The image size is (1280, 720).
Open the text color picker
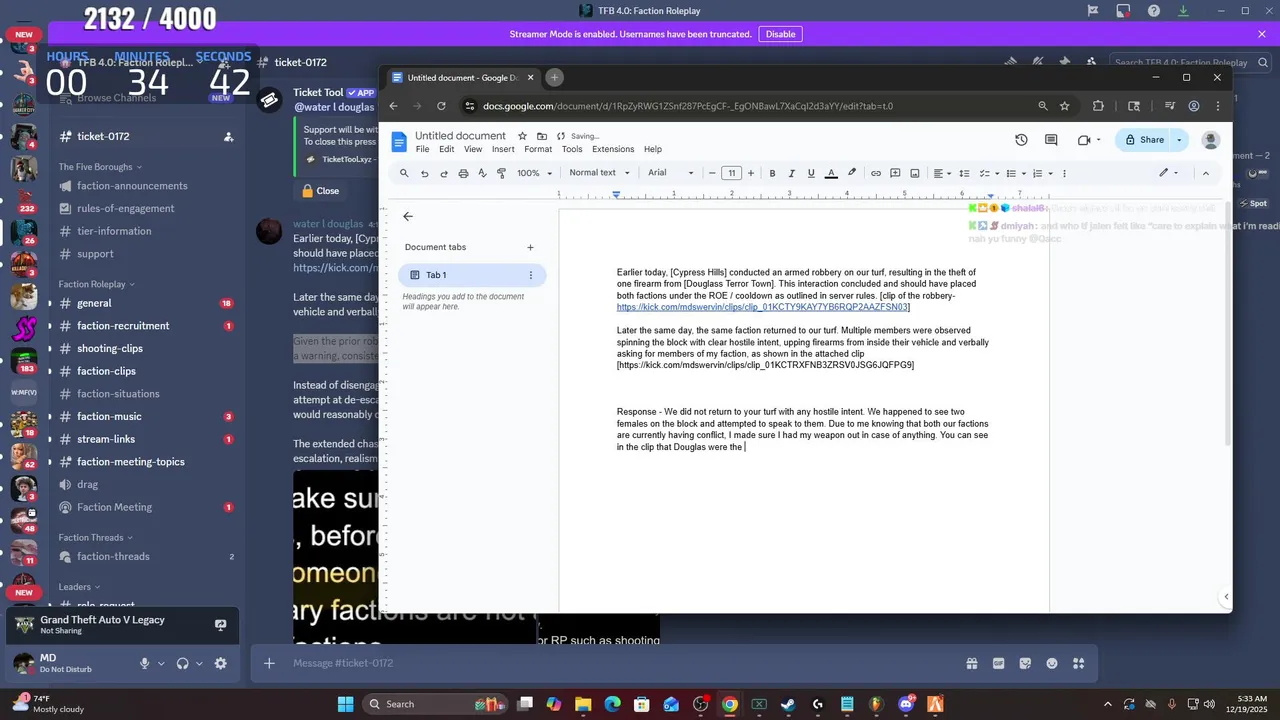(x=831, y=173)
